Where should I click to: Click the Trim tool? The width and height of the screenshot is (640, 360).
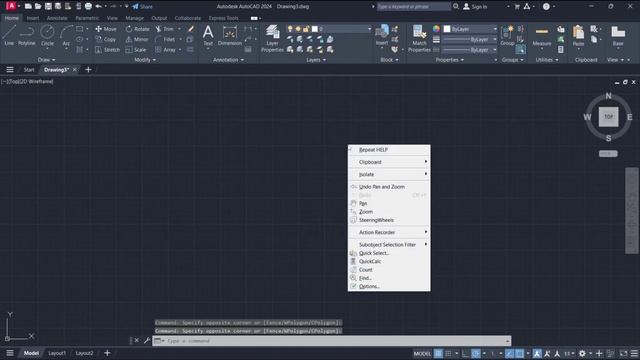[164, 29]
